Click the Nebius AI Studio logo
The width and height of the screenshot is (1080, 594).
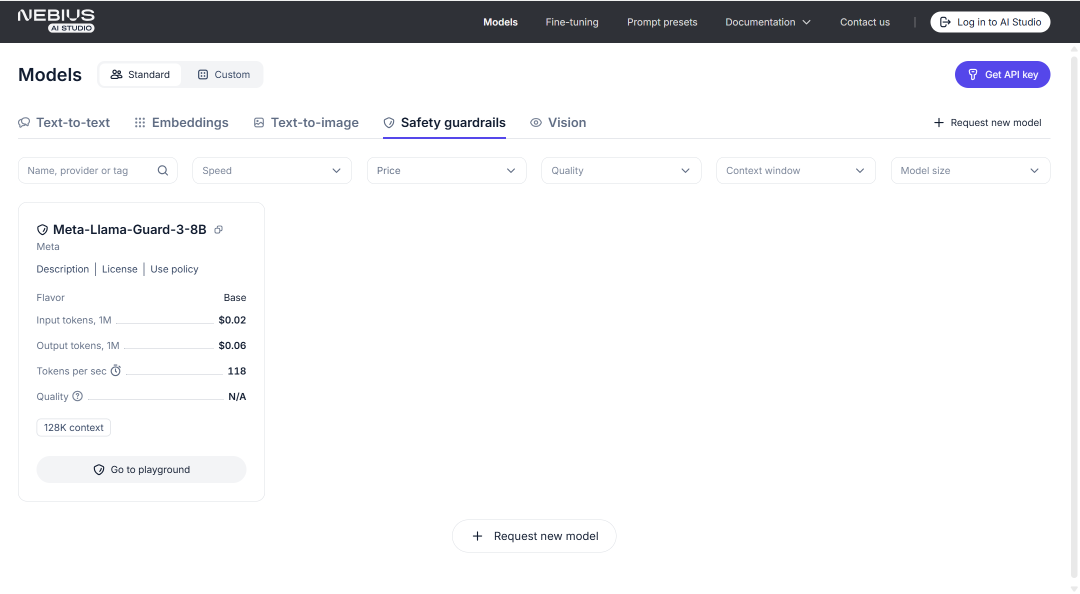pos(56,21)
